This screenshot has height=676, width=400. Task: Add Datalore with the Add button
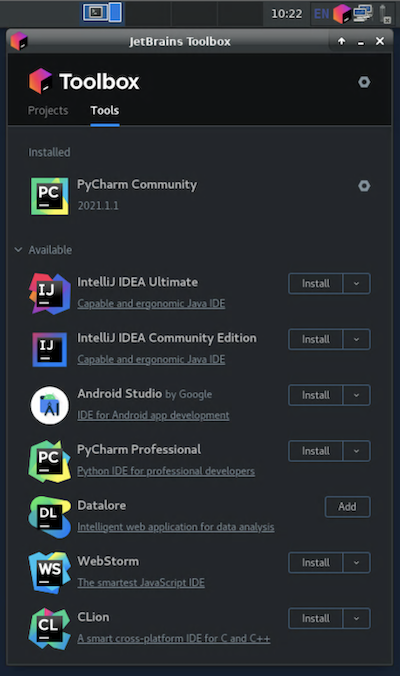347,507
